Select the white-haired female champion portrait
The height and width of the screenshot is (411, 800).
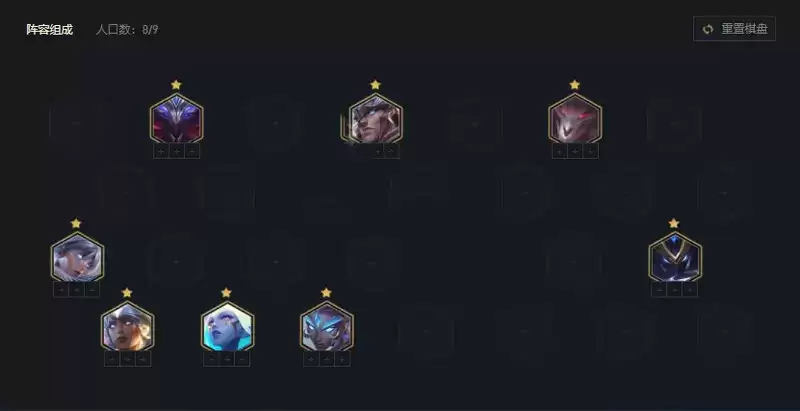[x=77, y=257]
